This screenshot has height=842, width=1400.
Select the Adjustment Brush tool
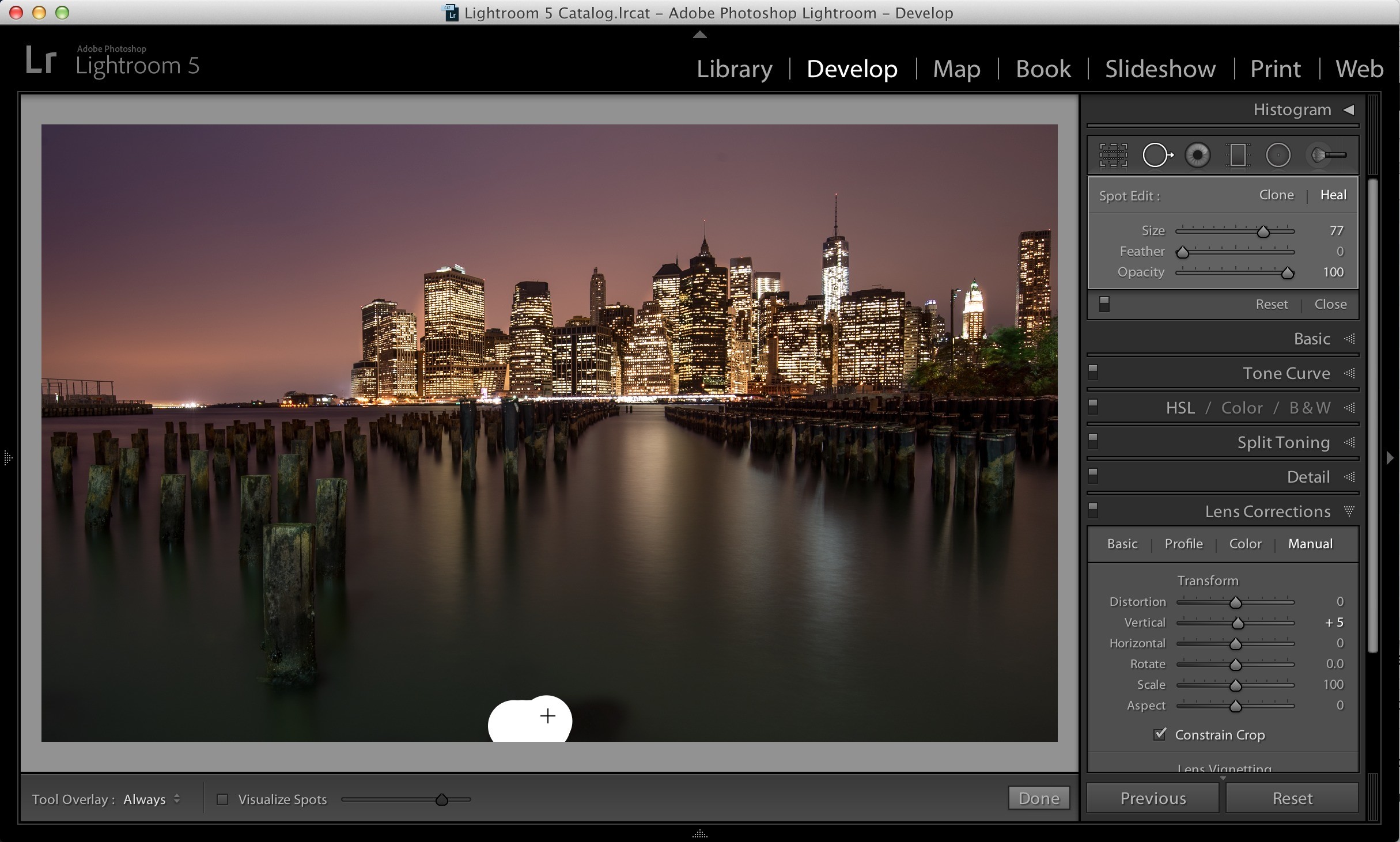pyautogui.click(x=1327, y=155)
